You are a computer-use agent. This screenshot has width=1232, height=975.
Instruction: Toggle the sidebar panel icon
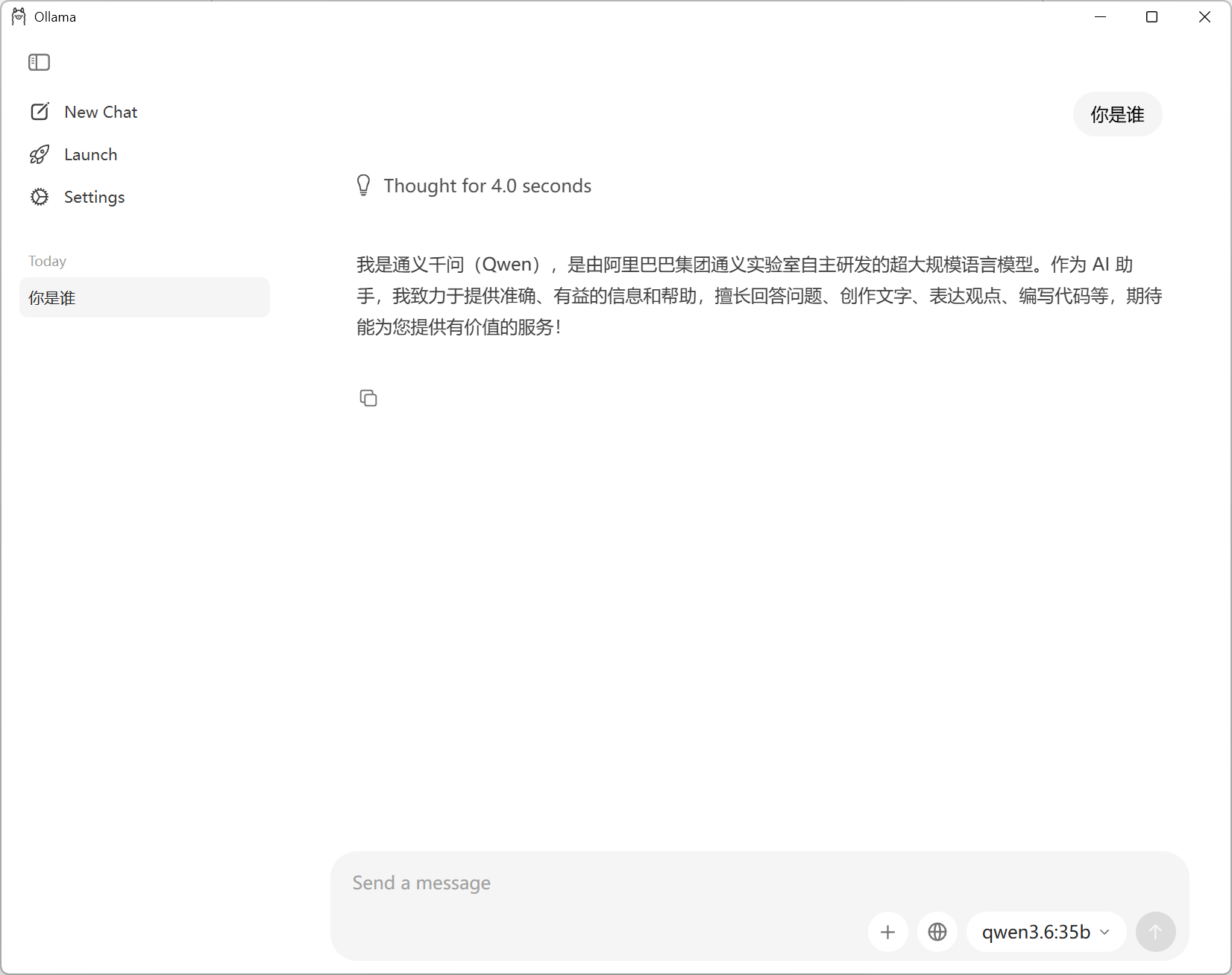pyautogui.click(x=39, y=63)
